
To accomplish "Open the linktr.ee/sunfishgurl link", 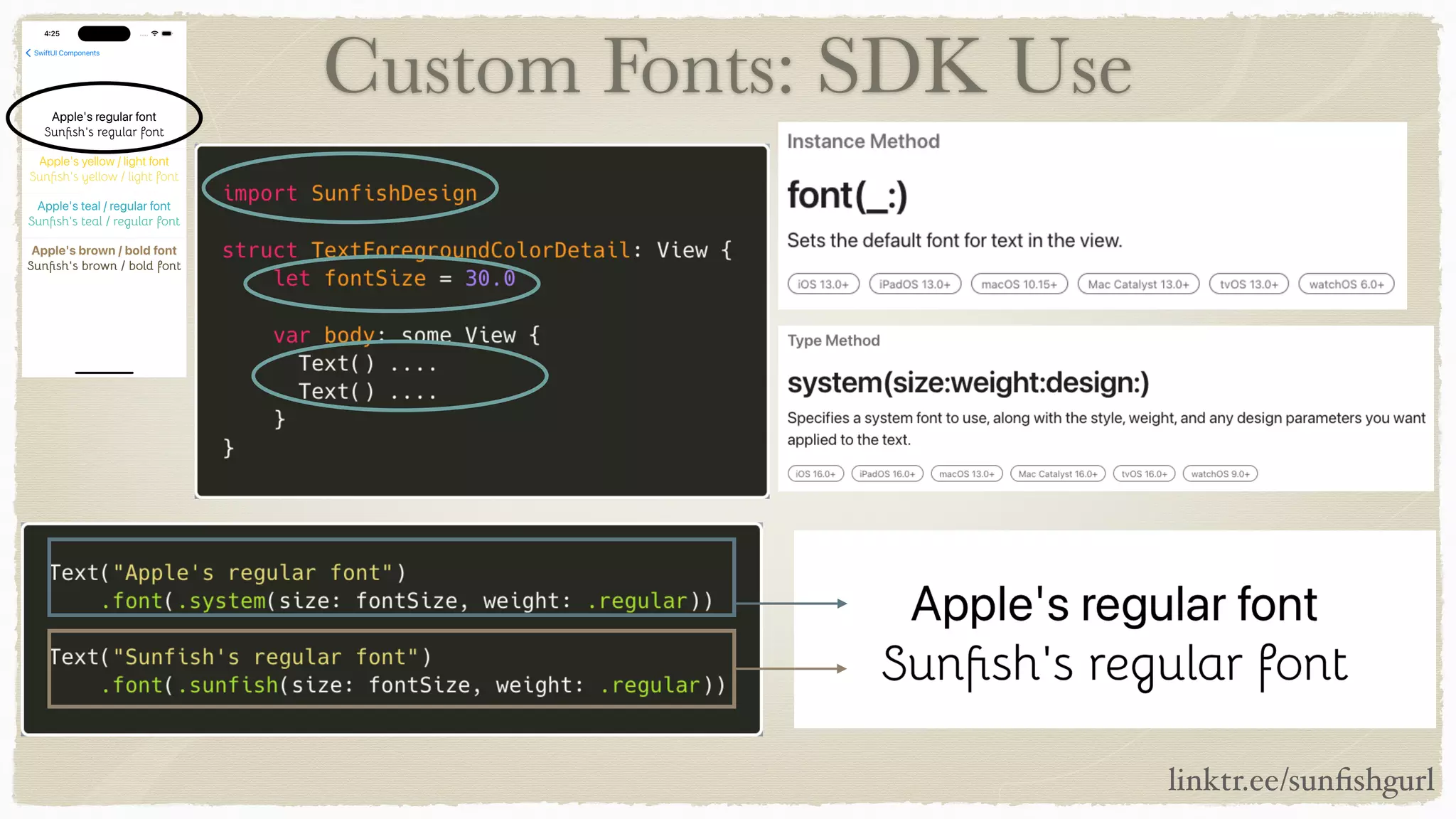I will pyautogui.click(x=1301, y=780).
